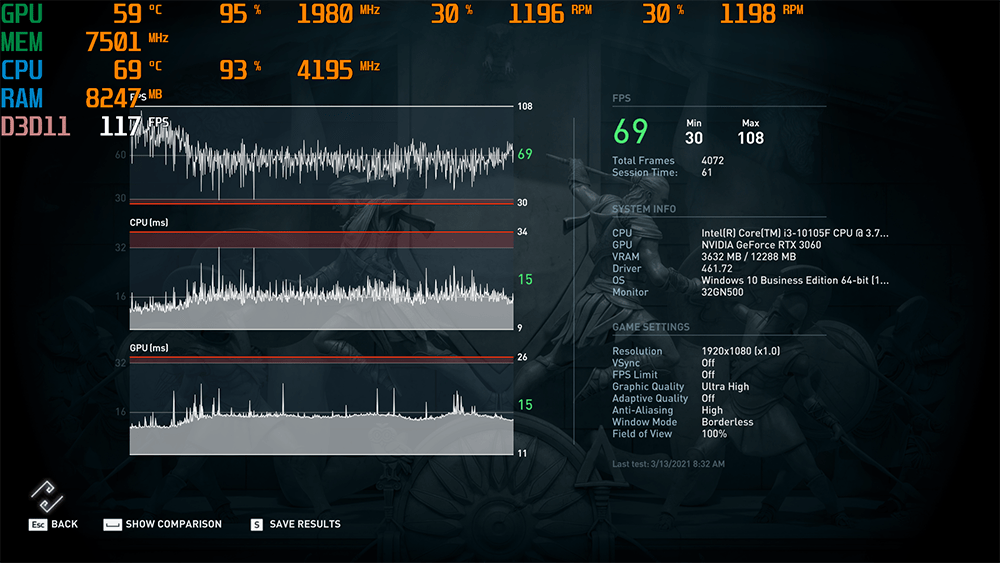Click the SYSTEM INFO heading
Image resolution: width=1000 pixels, height=563 pixels.
[x=643, y=209]
